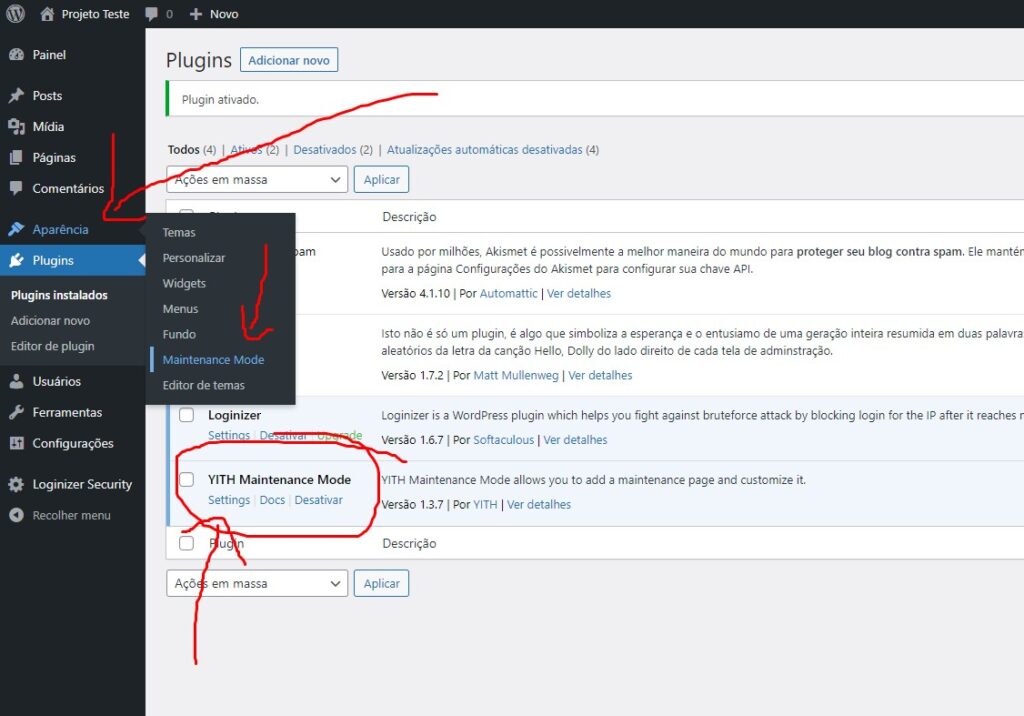
Task: Filter plugins by Desativados (2)
Action: 333,150
